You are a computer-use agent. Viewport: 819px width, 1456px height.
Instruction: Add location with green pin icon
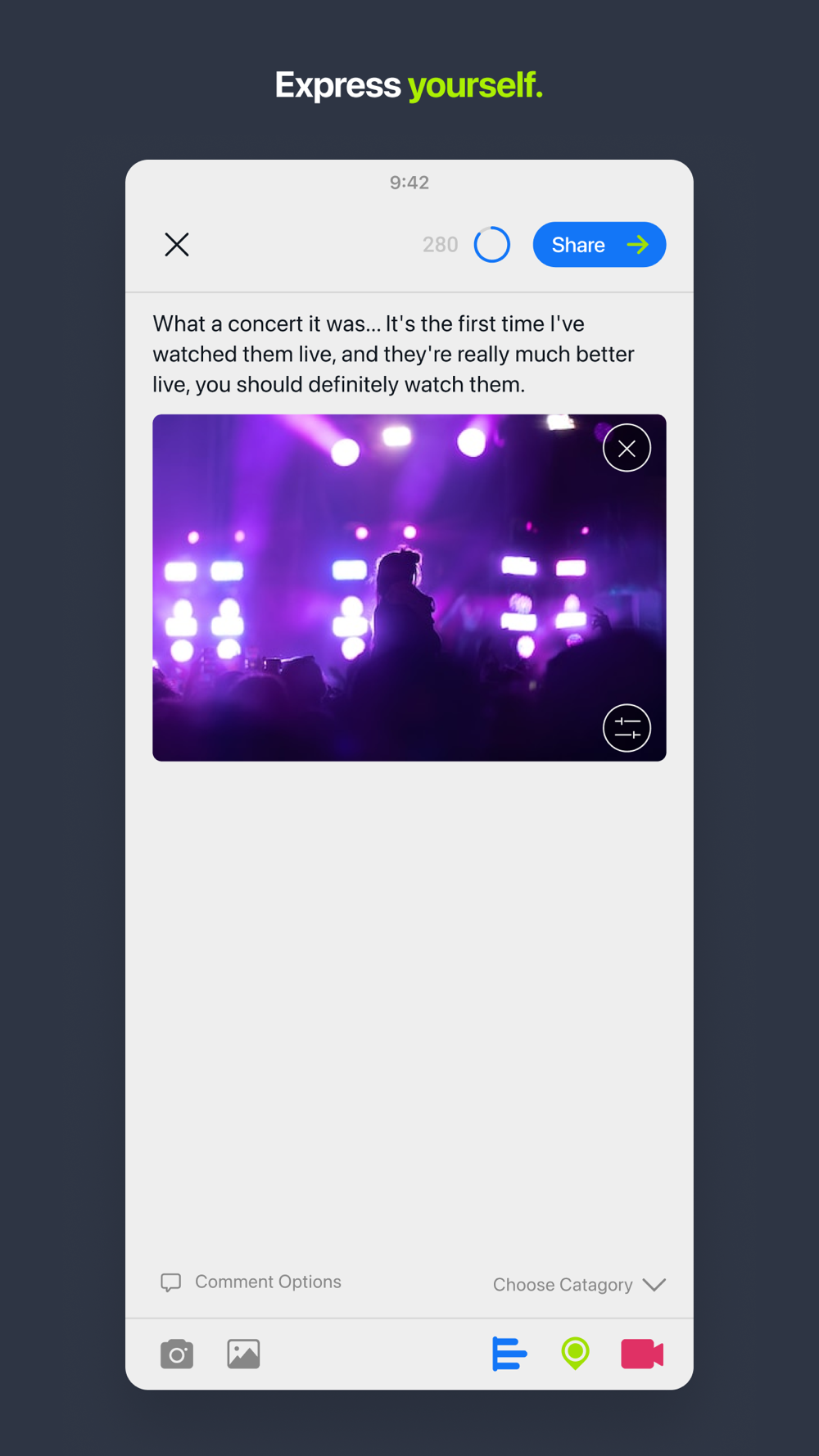[575, 1353]
